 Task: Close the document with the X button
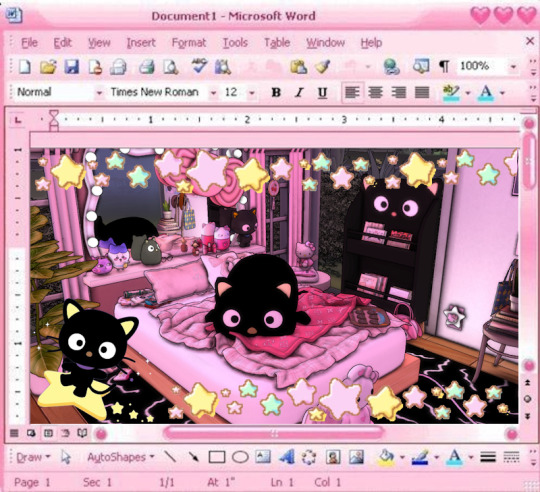coord(530,41)
